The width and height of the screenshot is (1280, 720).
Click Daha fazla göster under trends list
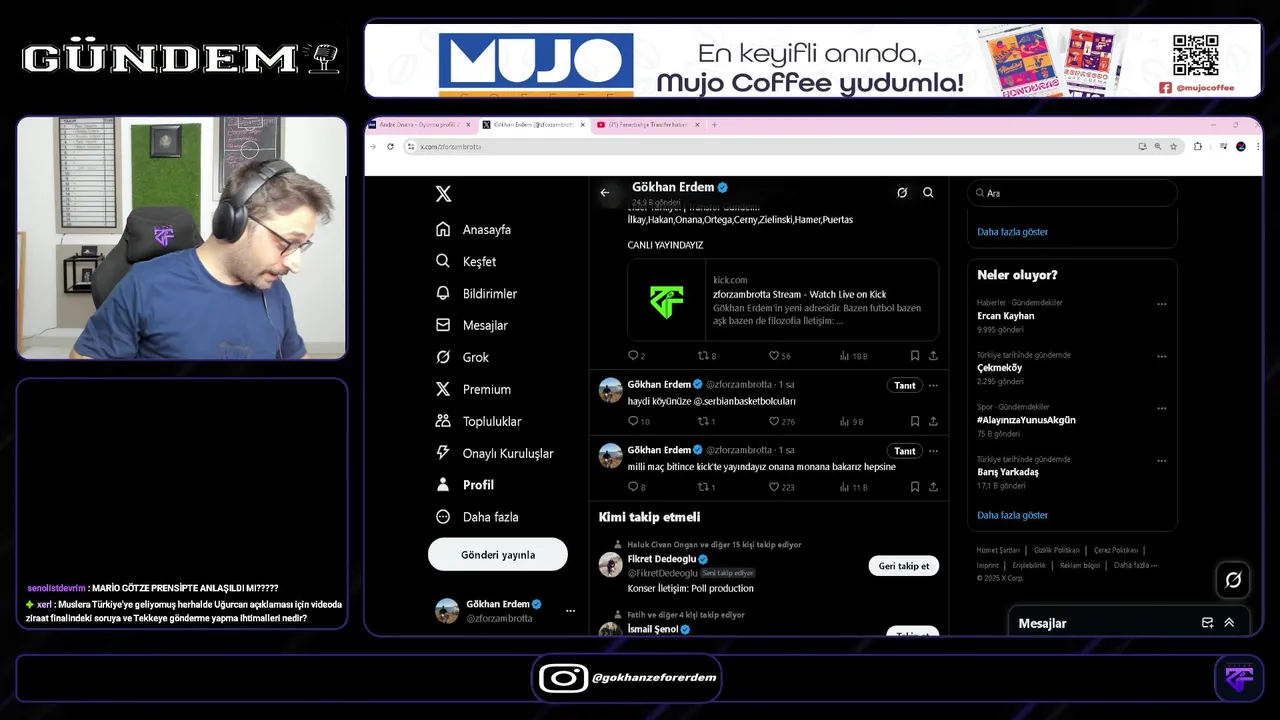1012,515
